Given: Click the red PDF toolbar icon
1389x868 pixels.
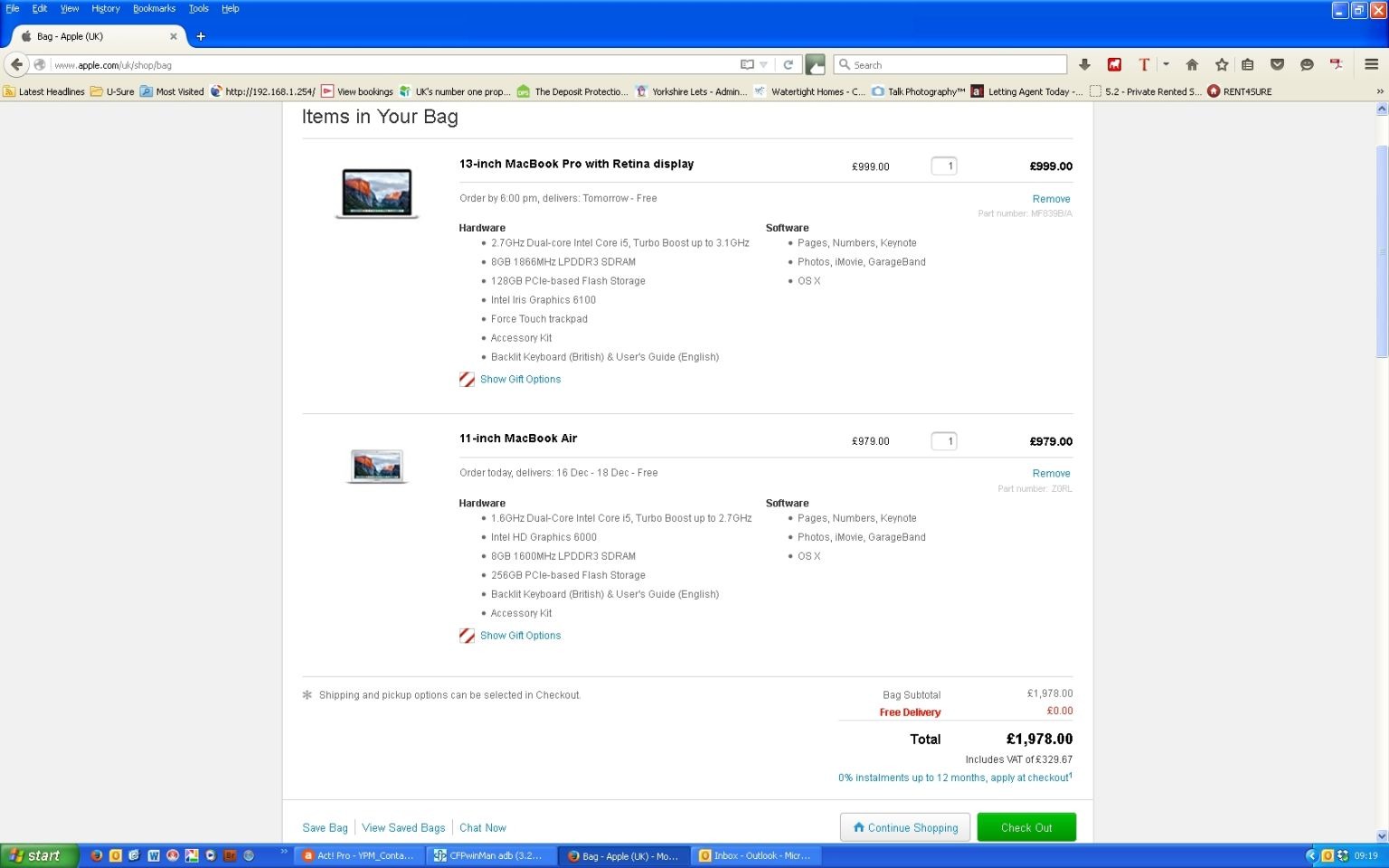Looking at the screenshot, I should [1336, 64].
